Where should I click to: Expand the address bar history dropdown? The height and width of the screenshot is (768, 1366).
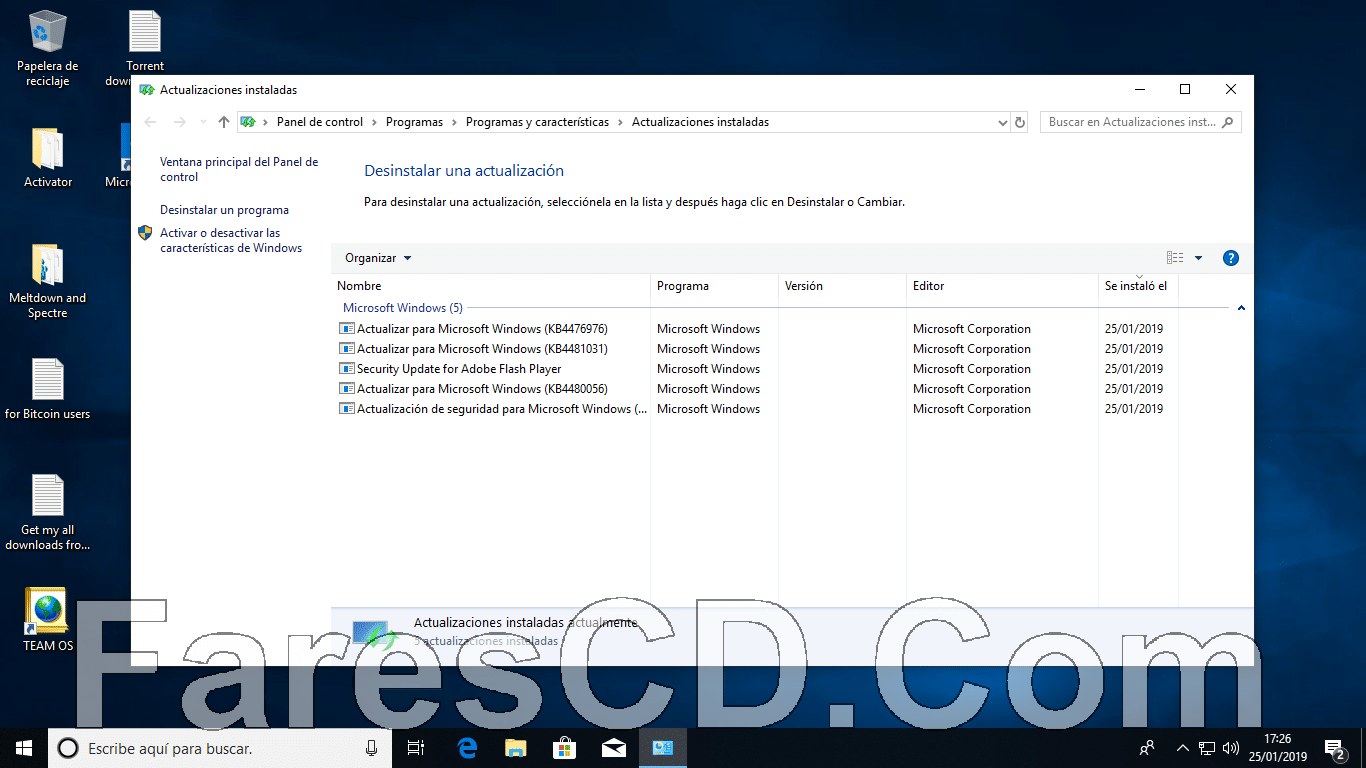tap(1003, 122)
